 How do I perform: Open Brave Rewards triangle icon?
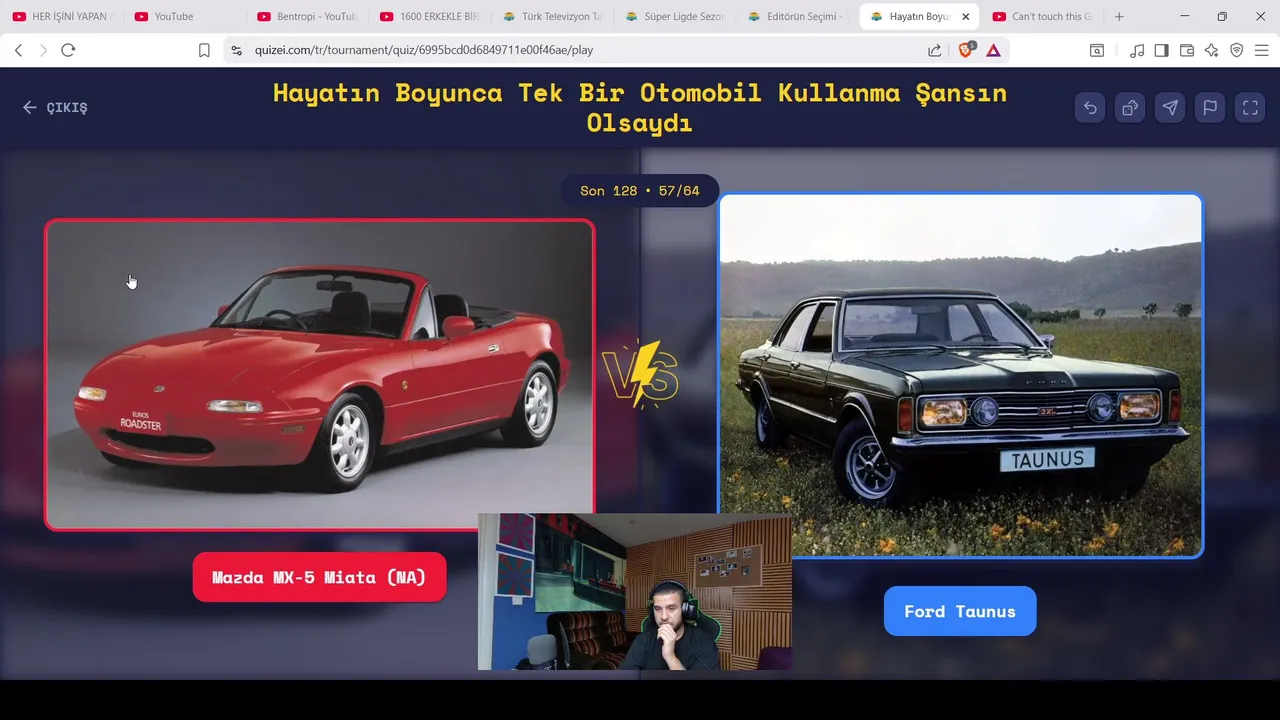[x=993, y=50]
